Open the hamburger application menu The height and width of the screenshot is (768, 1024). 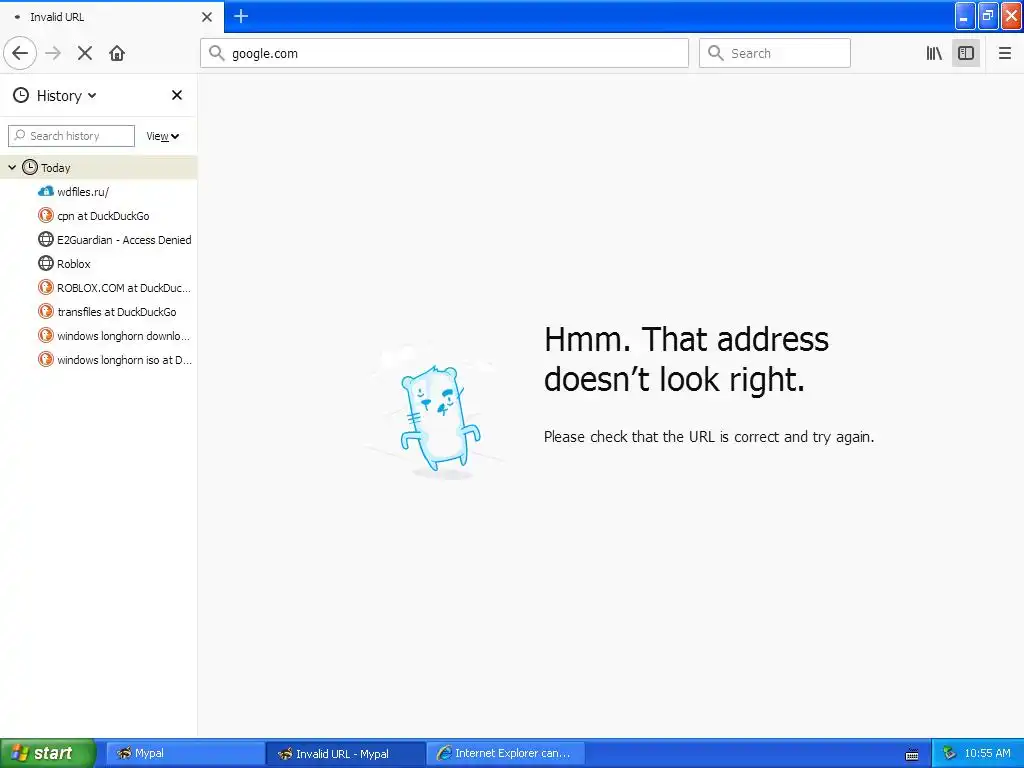point(1004,53)
